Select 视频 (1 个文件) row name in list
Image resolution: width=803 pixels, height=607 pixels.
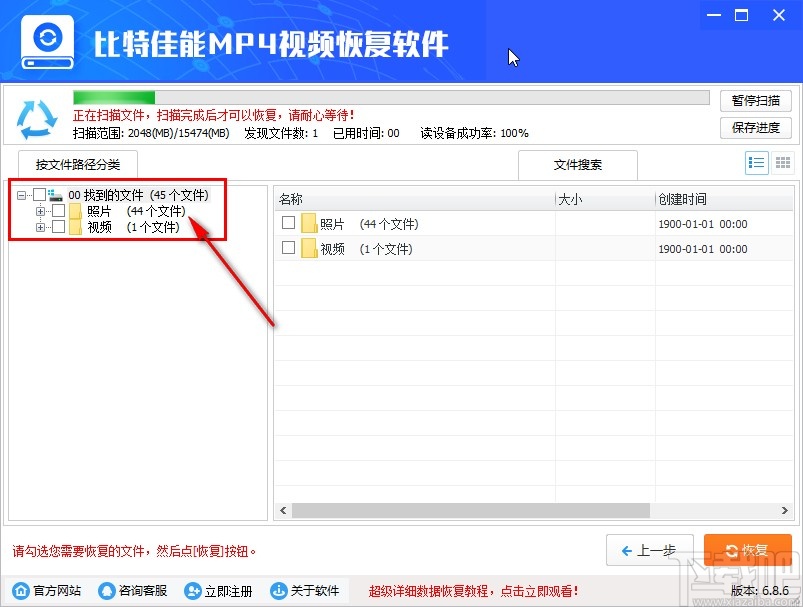click(x=366, y=249)
